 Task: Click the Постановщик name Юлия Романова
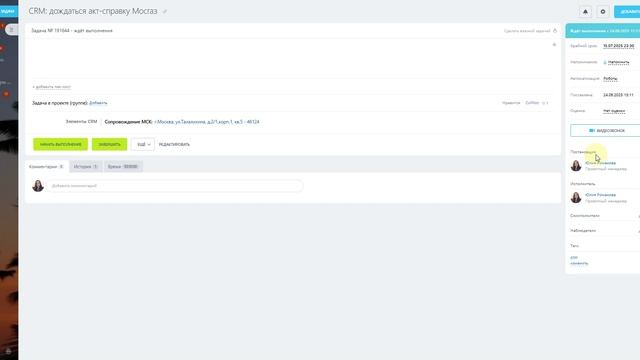click(x=600, y=163)
